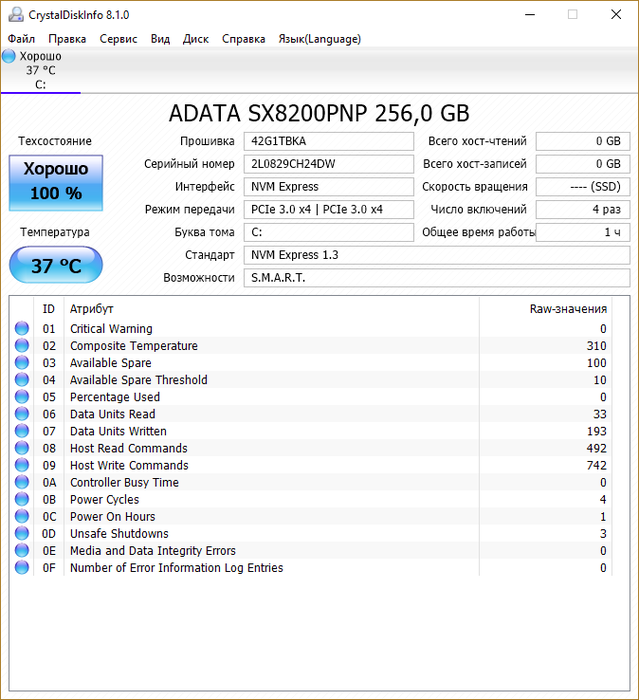The height and width of the screenshot is (700, 639).
Task: Click status icon for Host Read Commands row
Action: (22, 448)
